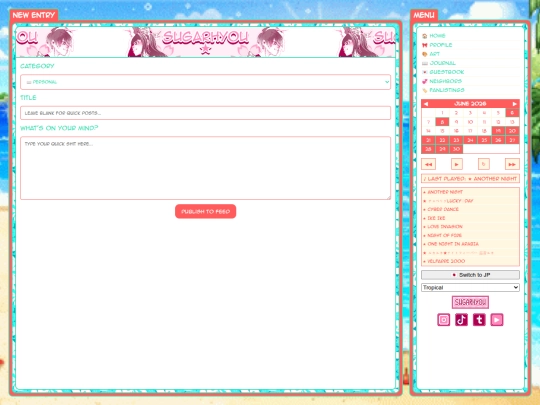Click the Last Played Another Night bar
Image resolution: width=540 pixels, height=405 pixels.
470,179
